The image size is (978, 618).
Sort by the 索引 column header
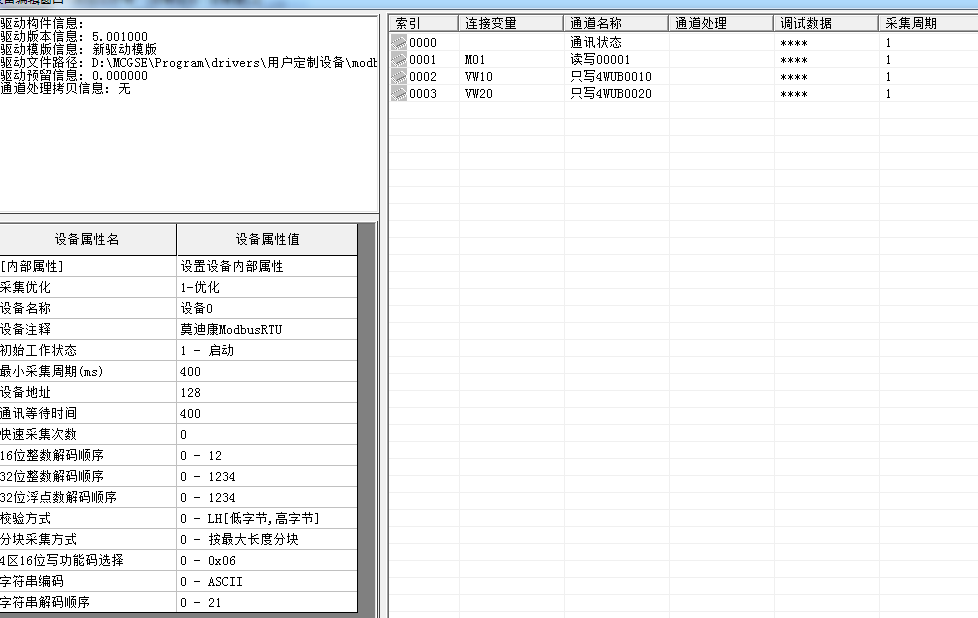pos(424,23)
